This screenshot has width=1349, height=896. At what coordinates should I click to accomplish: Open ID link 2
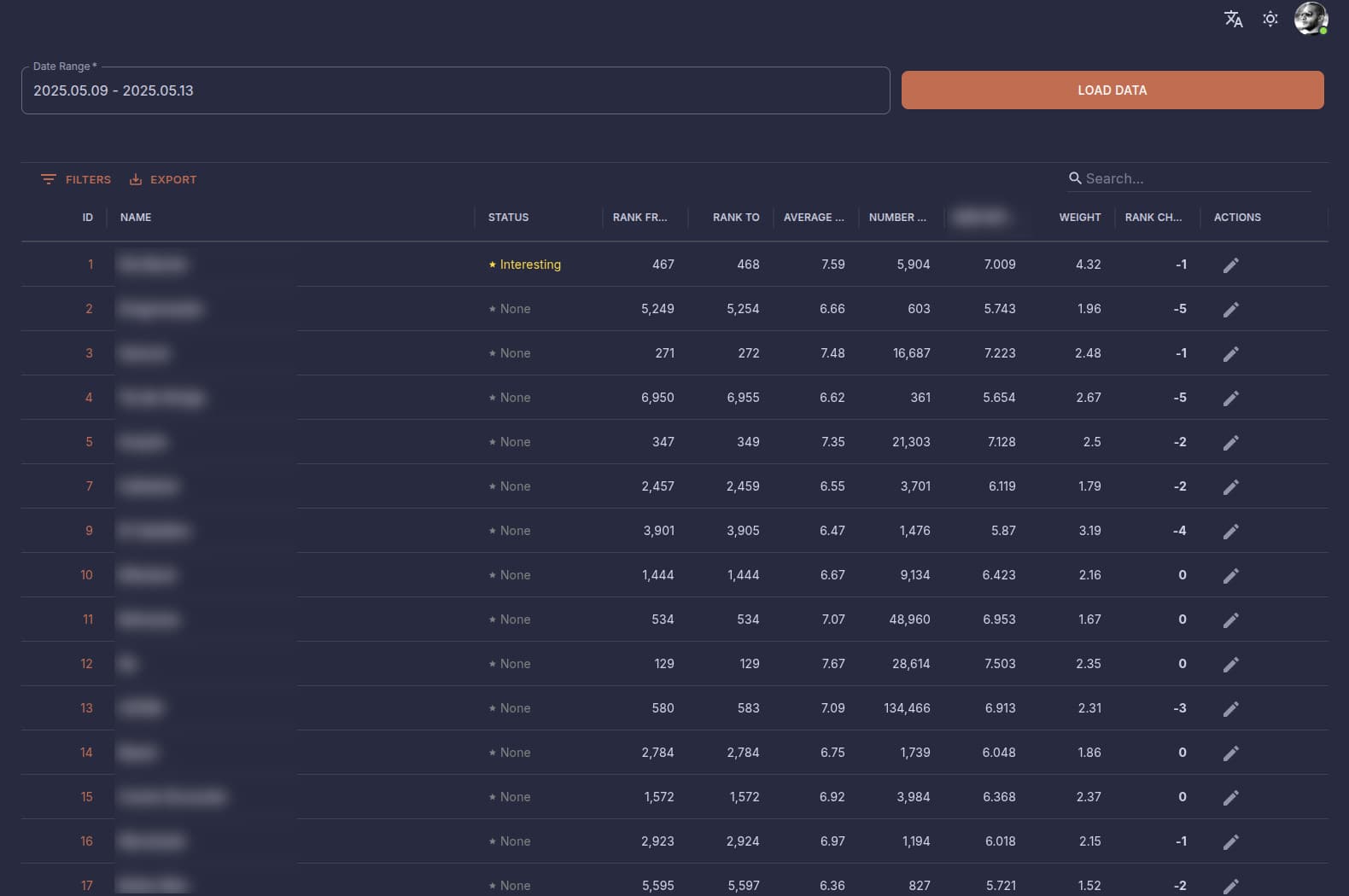89,309
